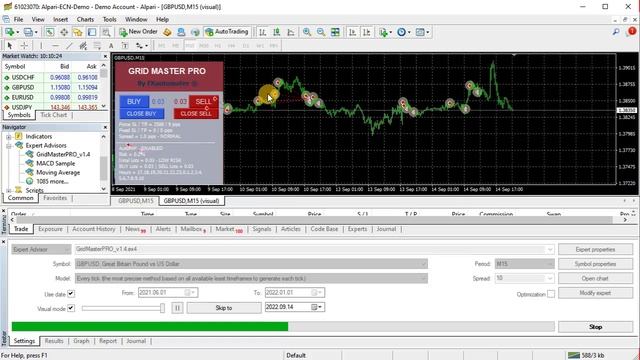
Task: Click the New Chart toolbar icon
Action: [10, 32]
